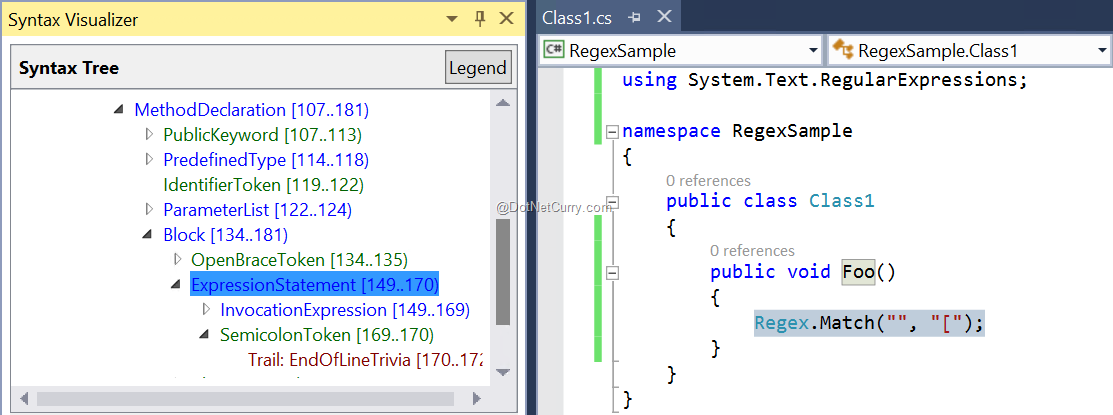1113x415 pixels.
Task: Click syntax tree horizontal scrollbar left arrow
Action: tap(25, 397)
